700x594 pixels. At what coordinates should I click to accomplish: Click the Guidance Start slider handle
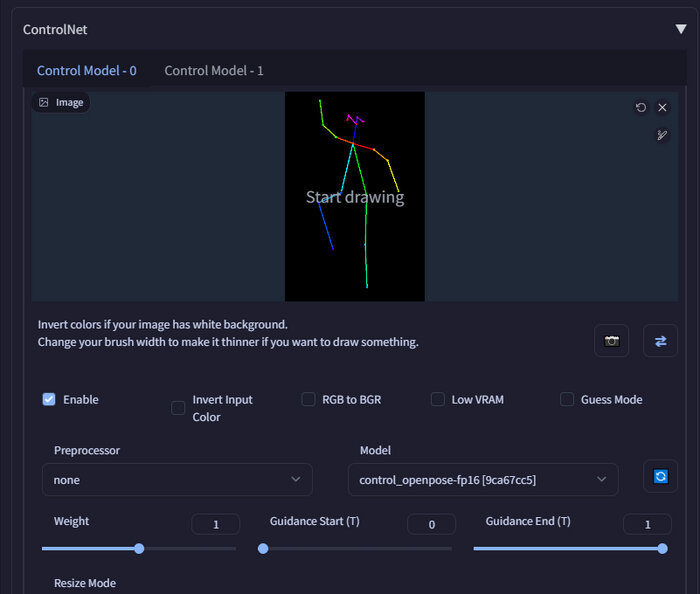[x=263, y=548]
